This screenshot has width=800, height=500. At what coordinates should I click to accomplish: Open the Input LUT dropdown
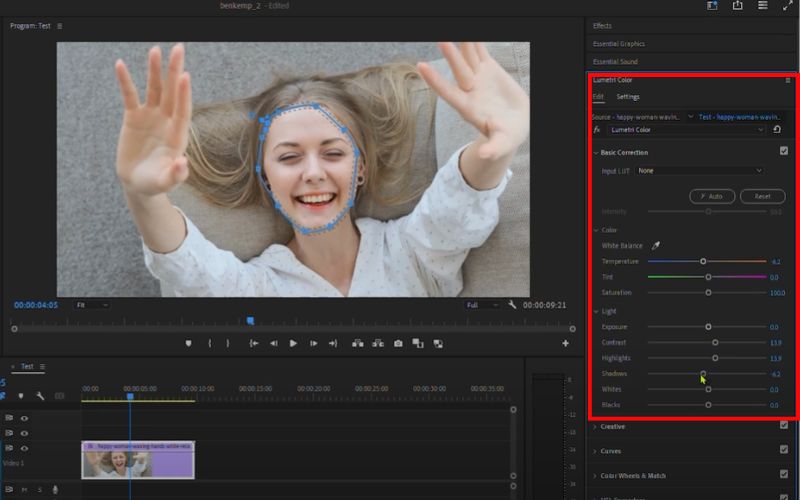coord(699,171)
